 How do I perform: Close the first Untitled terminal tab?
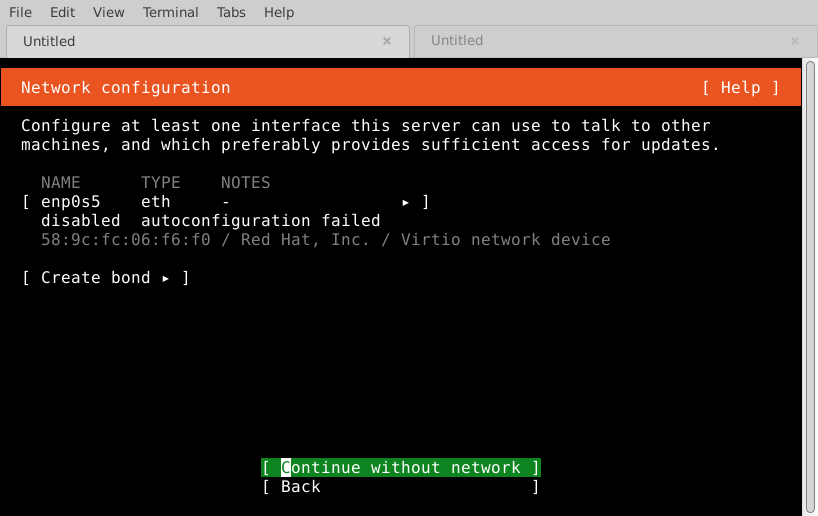pos(386,41)
